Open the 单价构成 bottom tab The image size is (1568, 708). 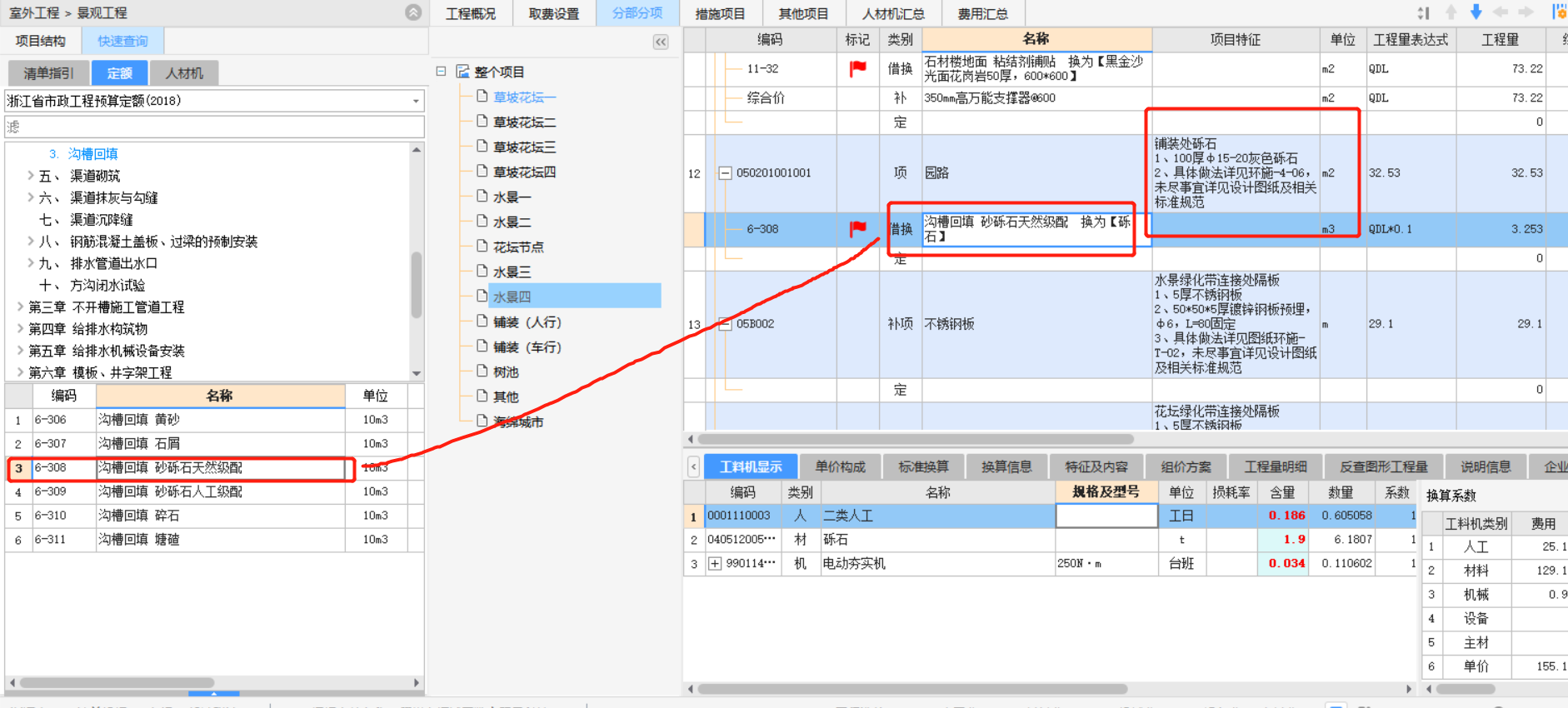point(841,466)
